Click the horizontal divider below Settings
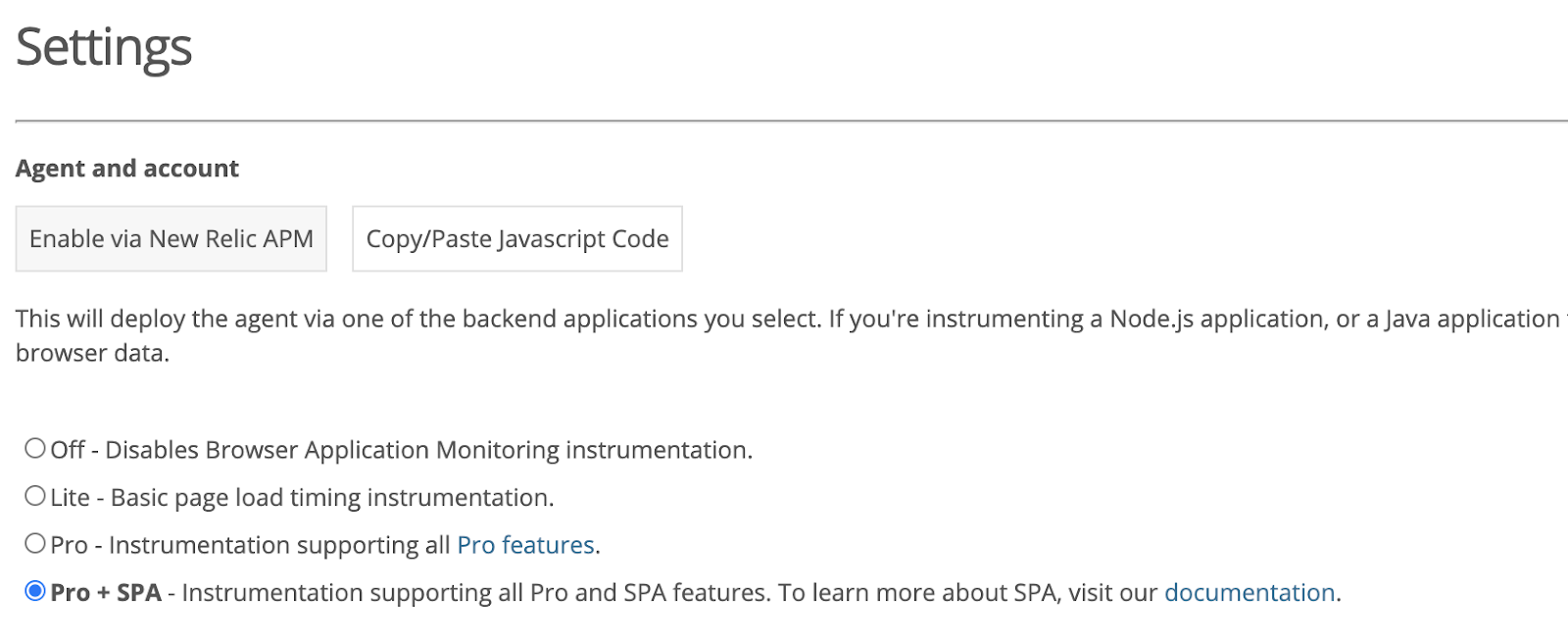The height and width of the screenshot is (641, 1568). (784, 121)
